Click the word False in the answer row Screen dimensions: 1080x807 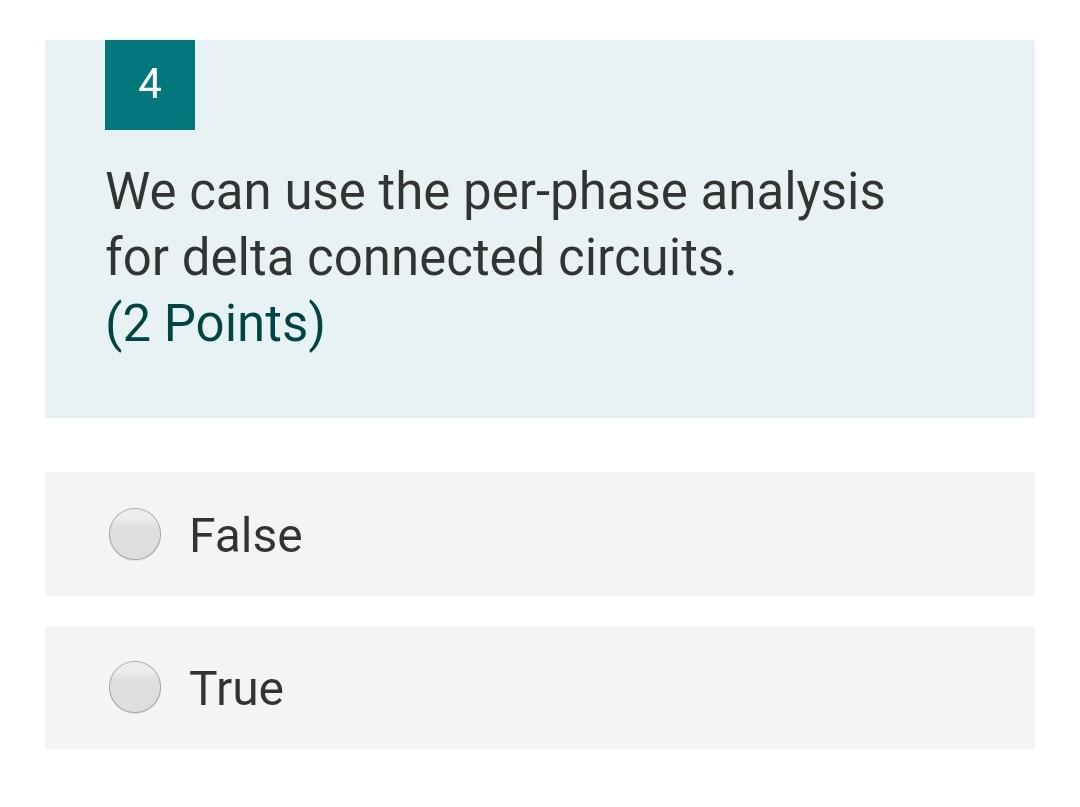(245, 534)
